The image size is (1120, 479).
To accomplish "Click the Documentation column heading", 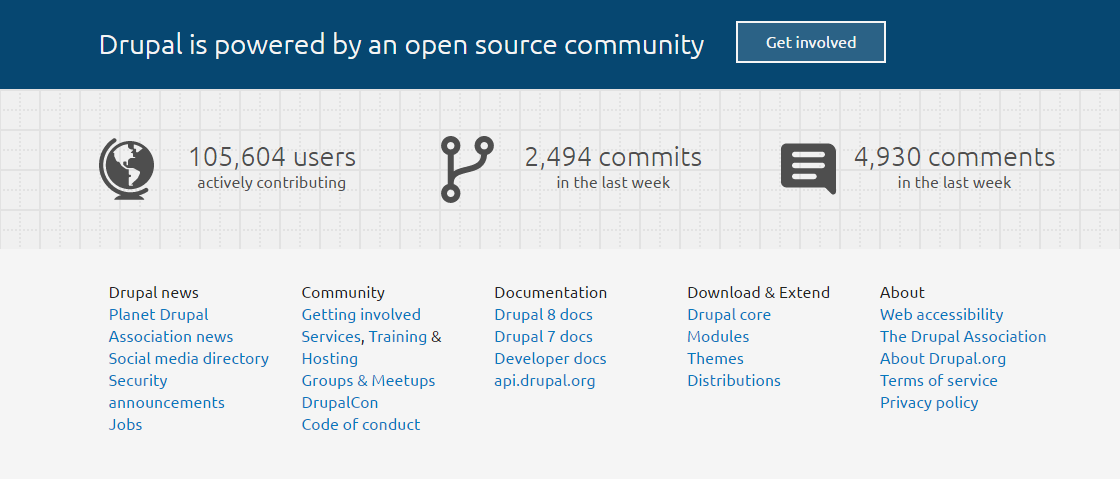I will point(551,293).
